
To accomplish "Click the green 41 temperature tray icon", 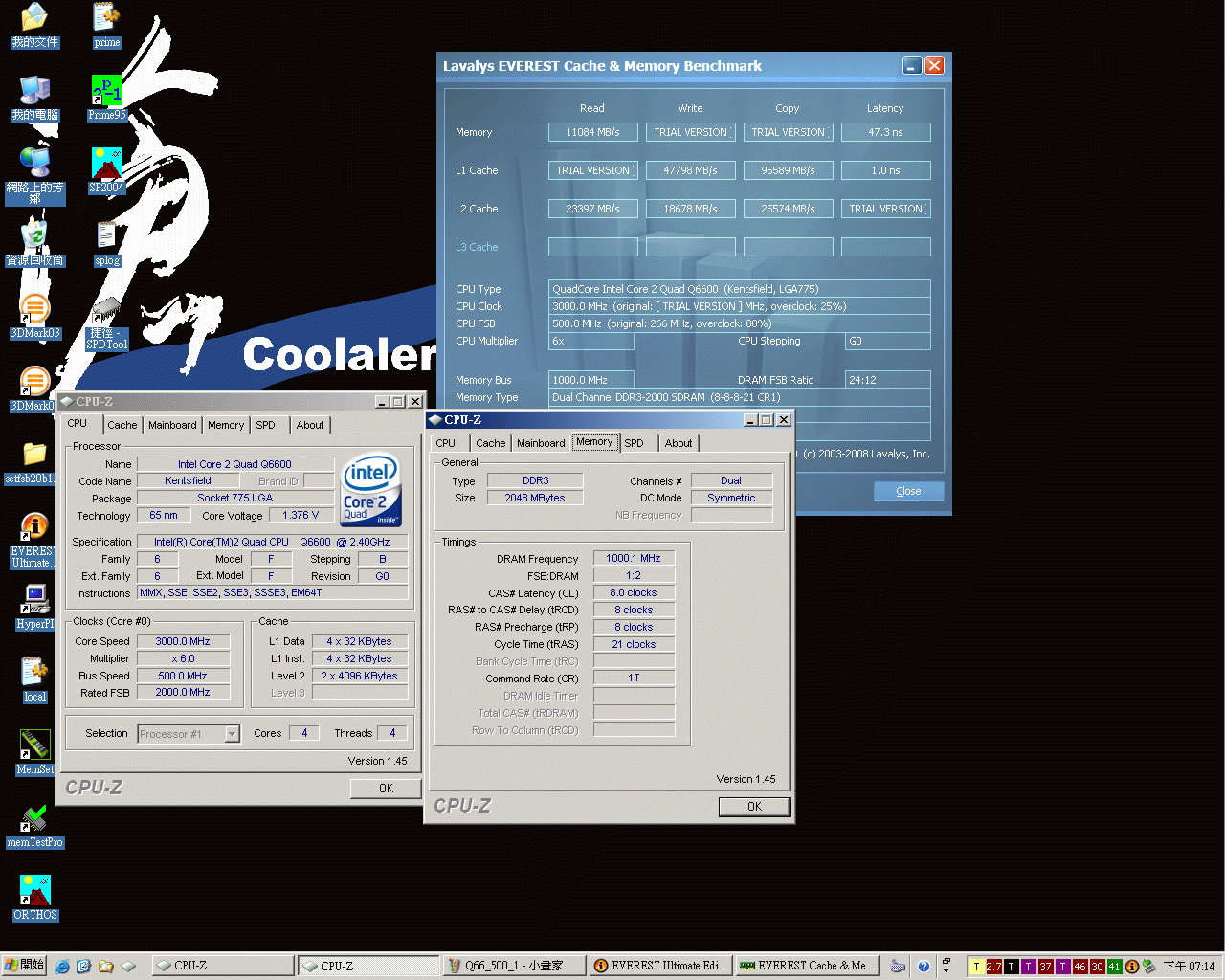I will [x=1114, y=967].
